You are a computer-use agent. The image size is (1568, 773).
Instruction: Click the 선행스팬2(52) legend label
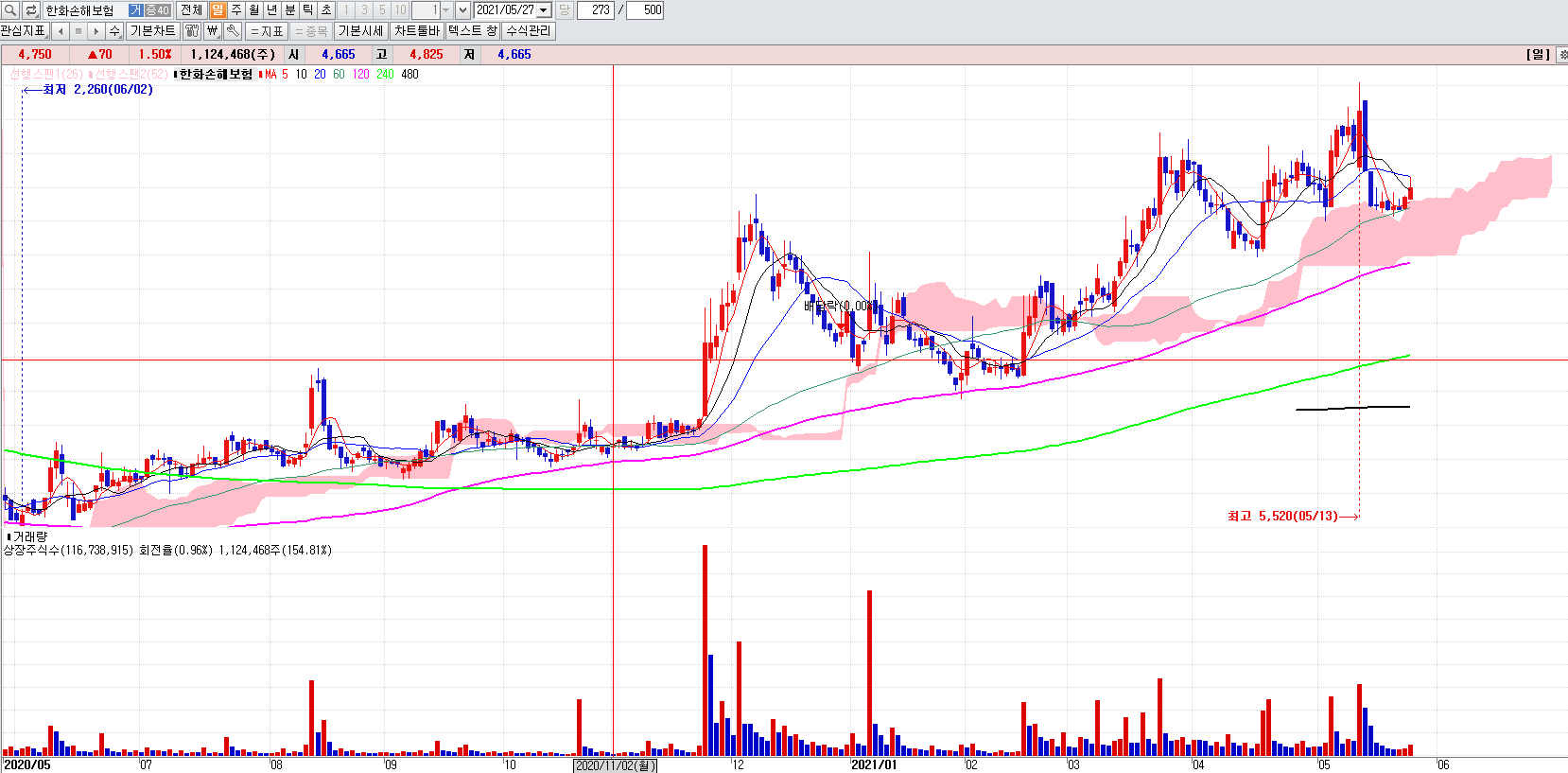131,75
